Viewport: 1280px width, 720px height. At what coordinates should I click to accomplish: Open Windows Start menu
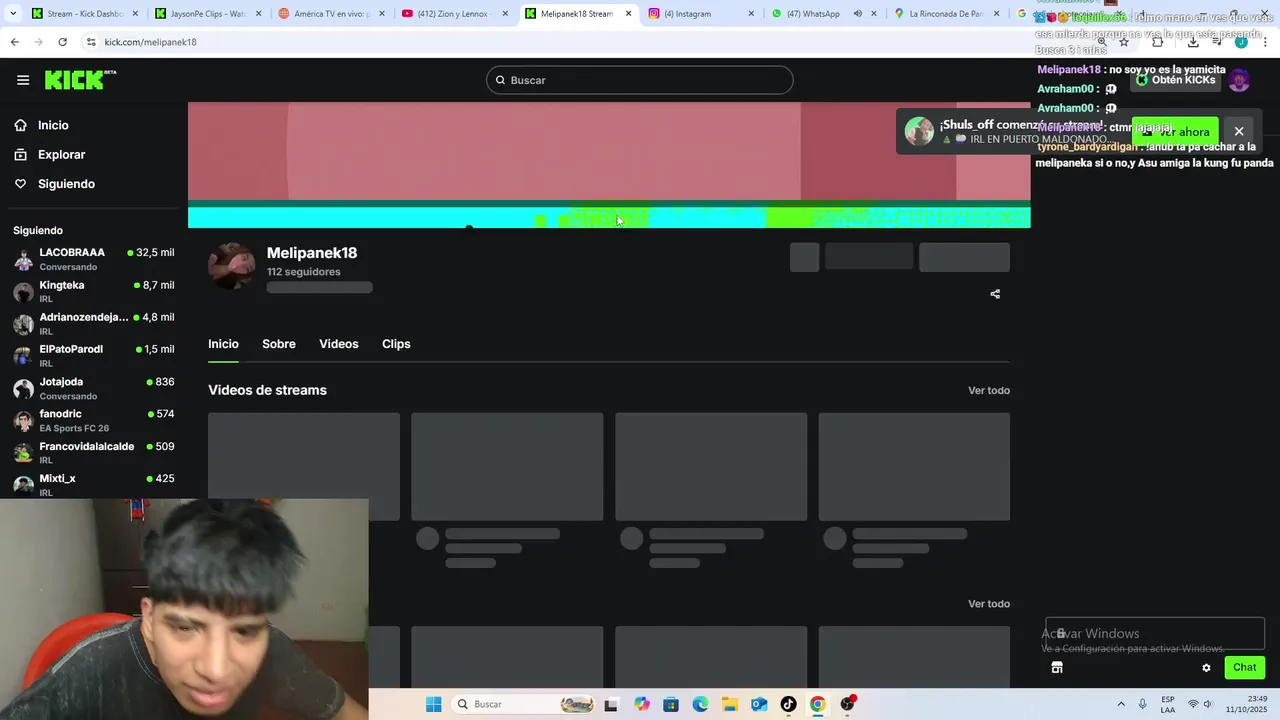(x=433, y=704)
